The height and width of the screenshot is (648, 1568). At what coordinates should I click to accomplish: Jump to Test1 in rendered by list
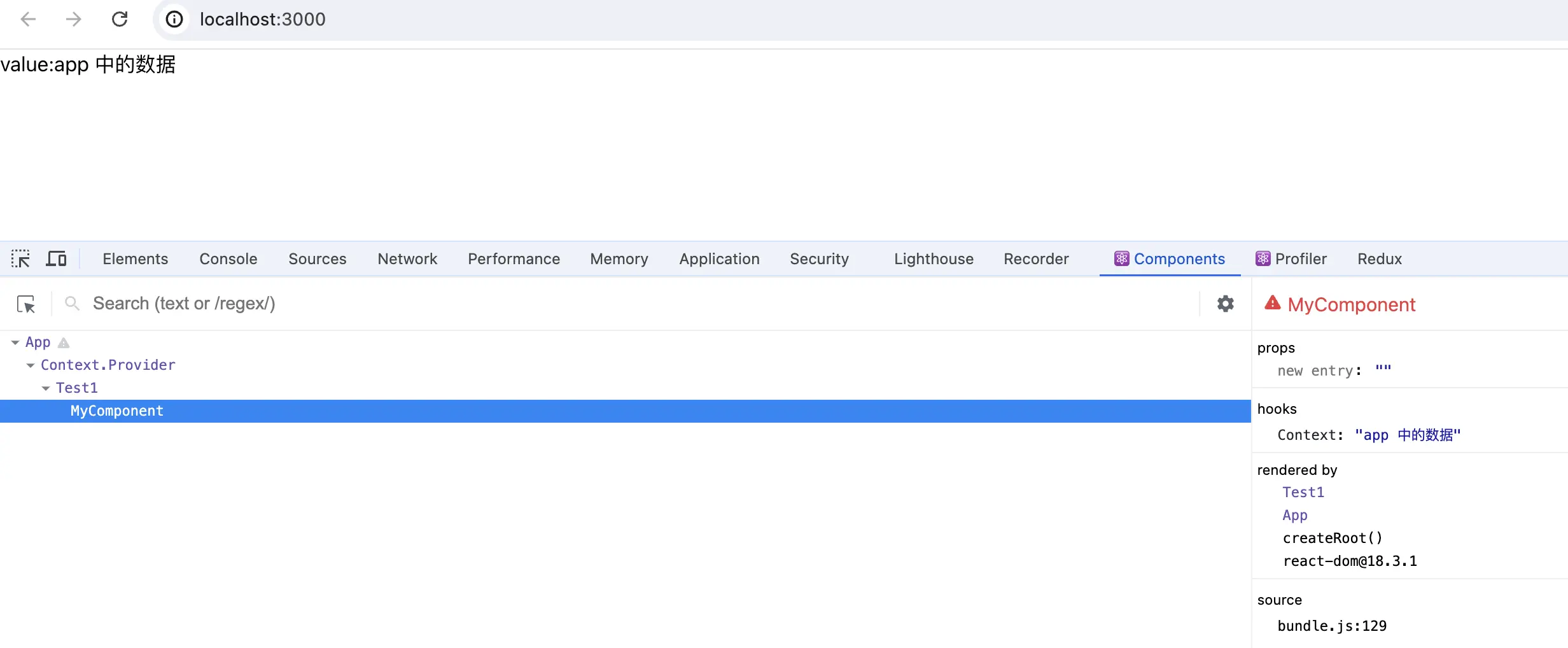click(x=1303, y=493)
